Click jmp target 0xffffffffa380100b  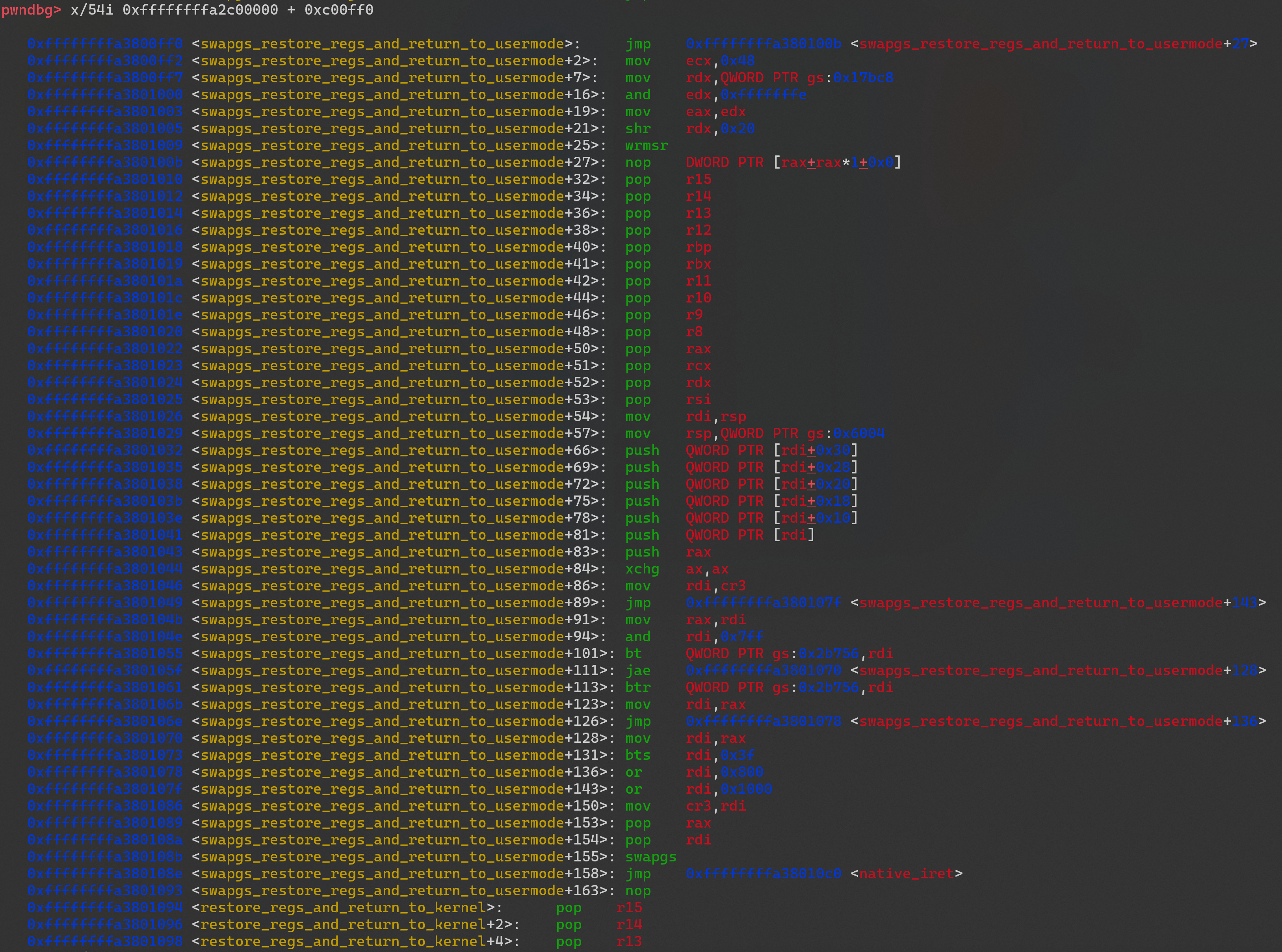[x=763, y=44]
